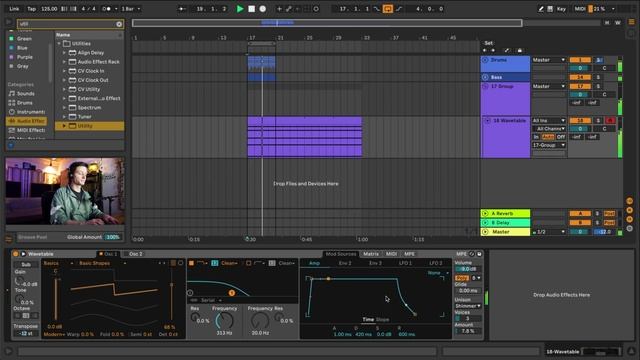Click the 125.00 tempo field
The width and height of the screenshot is (640, 360).
tap(49, 9)
